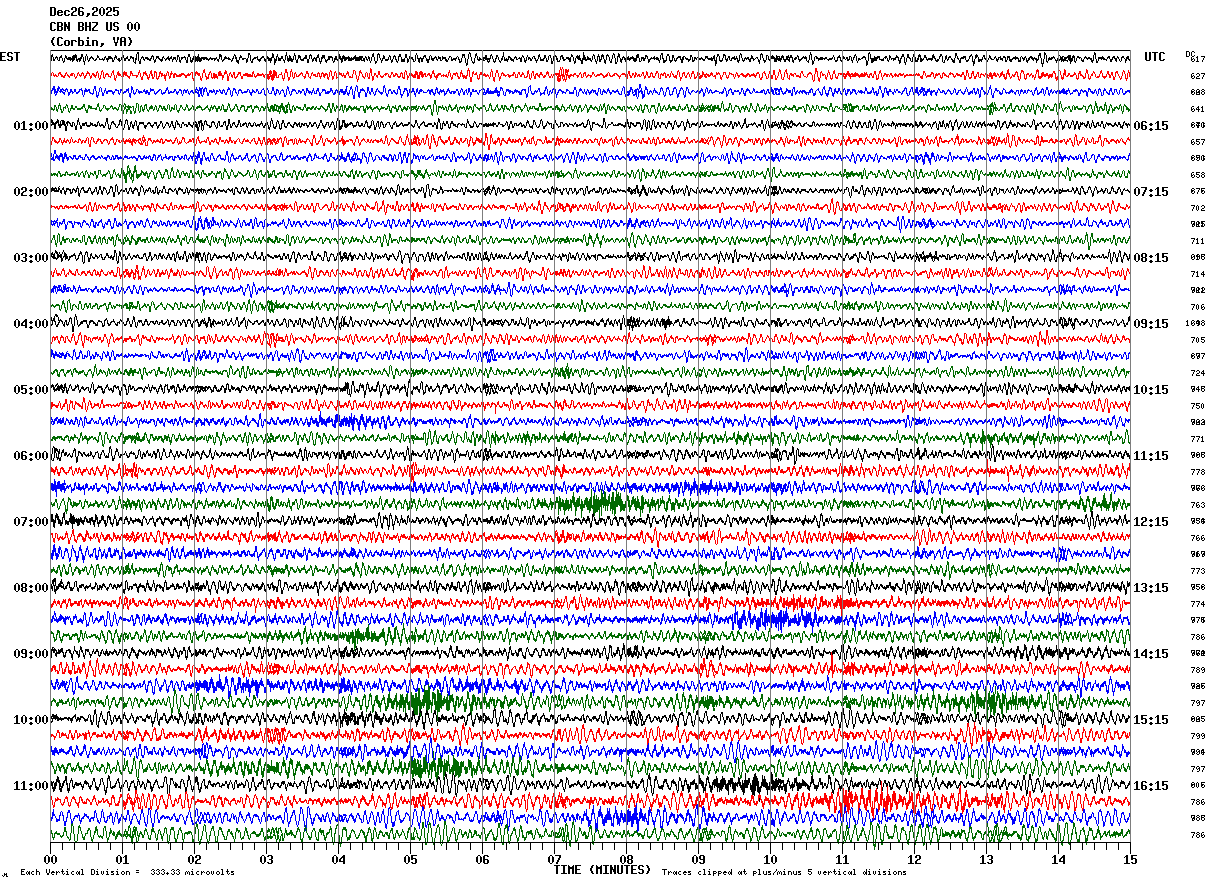Click minute 01 on the time axis
The image size is (1210, 886).
tap(123, 859)
